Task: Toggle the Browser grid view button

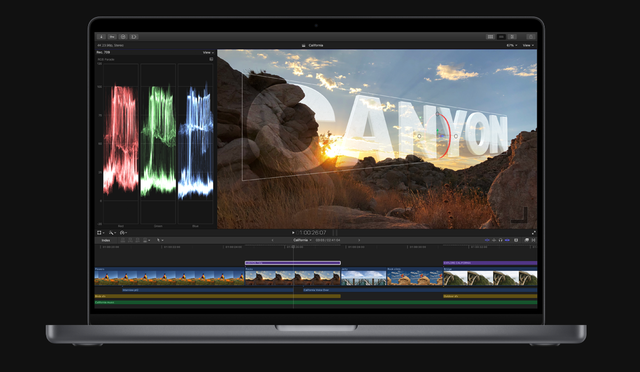Action: 490,37
